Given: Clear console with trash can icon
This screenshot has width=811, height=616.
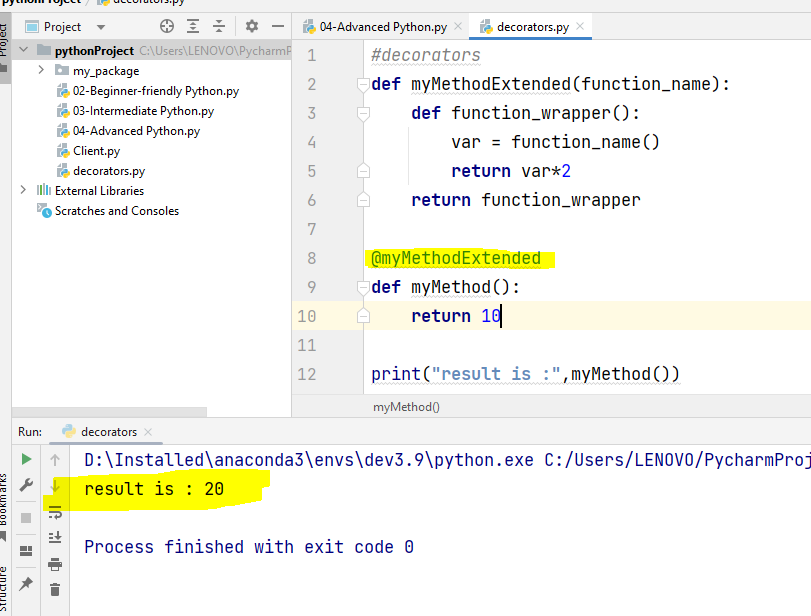Looking at the screenshot, I should tap(55, 589).
